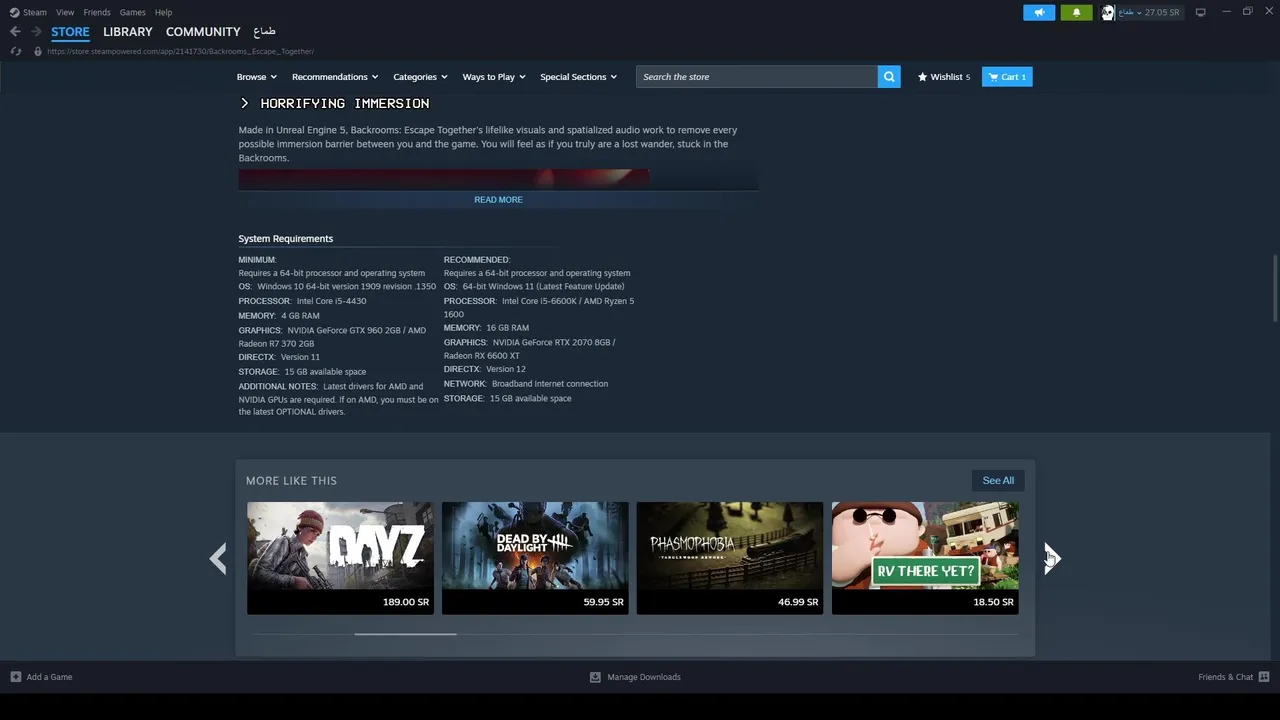
Task: Open the Help menu
Action: coord(163,12)
